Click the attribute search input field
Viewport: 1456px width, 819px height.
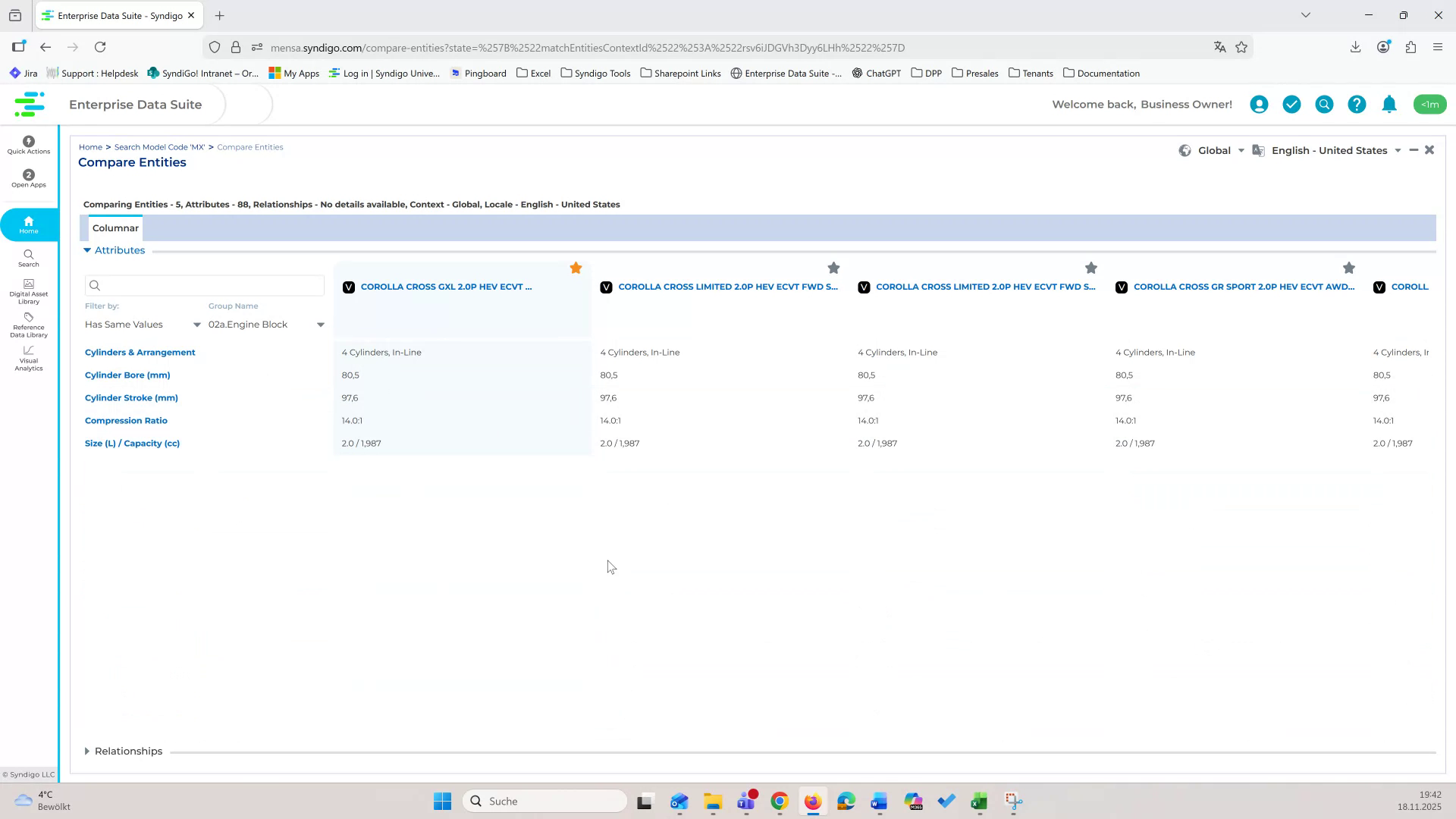(204, 285)
